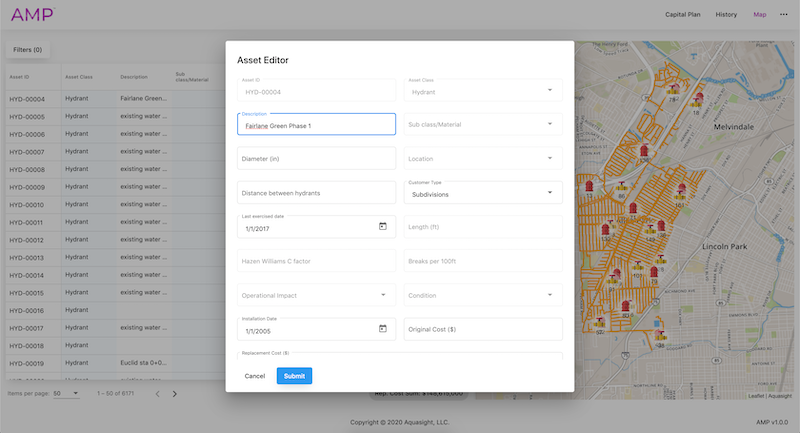
Task: Open the three-dots overflow menu
Action: click(784, 15)
